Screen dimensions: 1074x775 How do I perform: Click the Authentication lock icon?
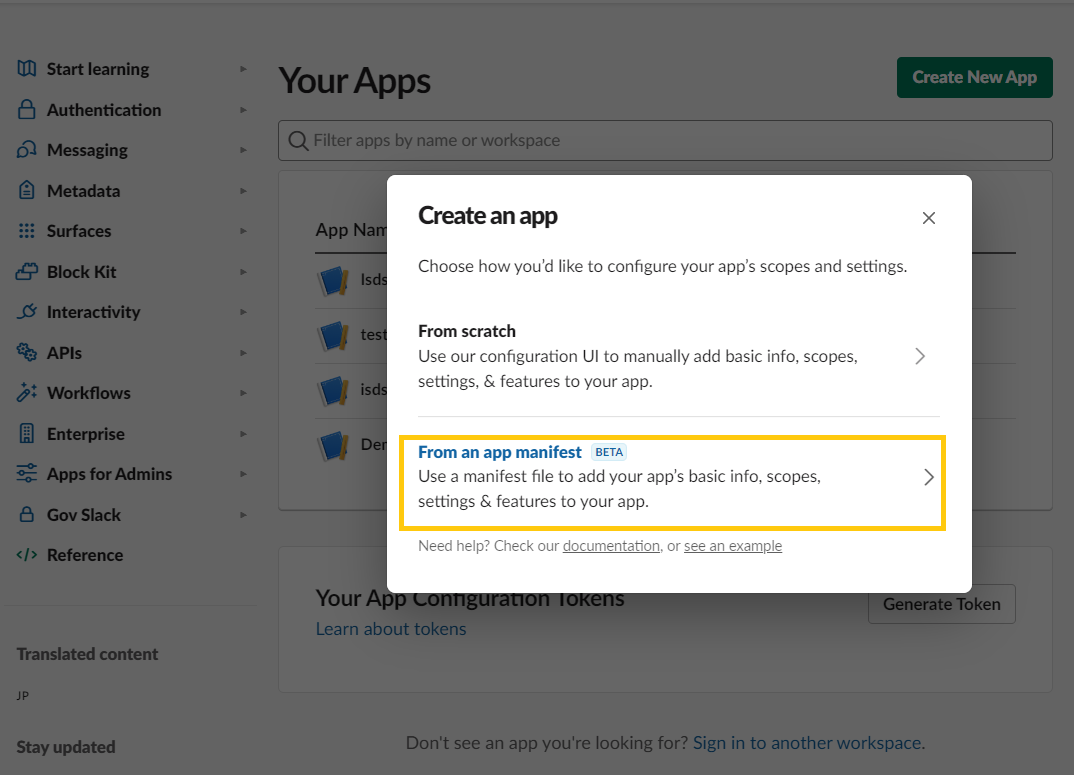coord(27,110)
